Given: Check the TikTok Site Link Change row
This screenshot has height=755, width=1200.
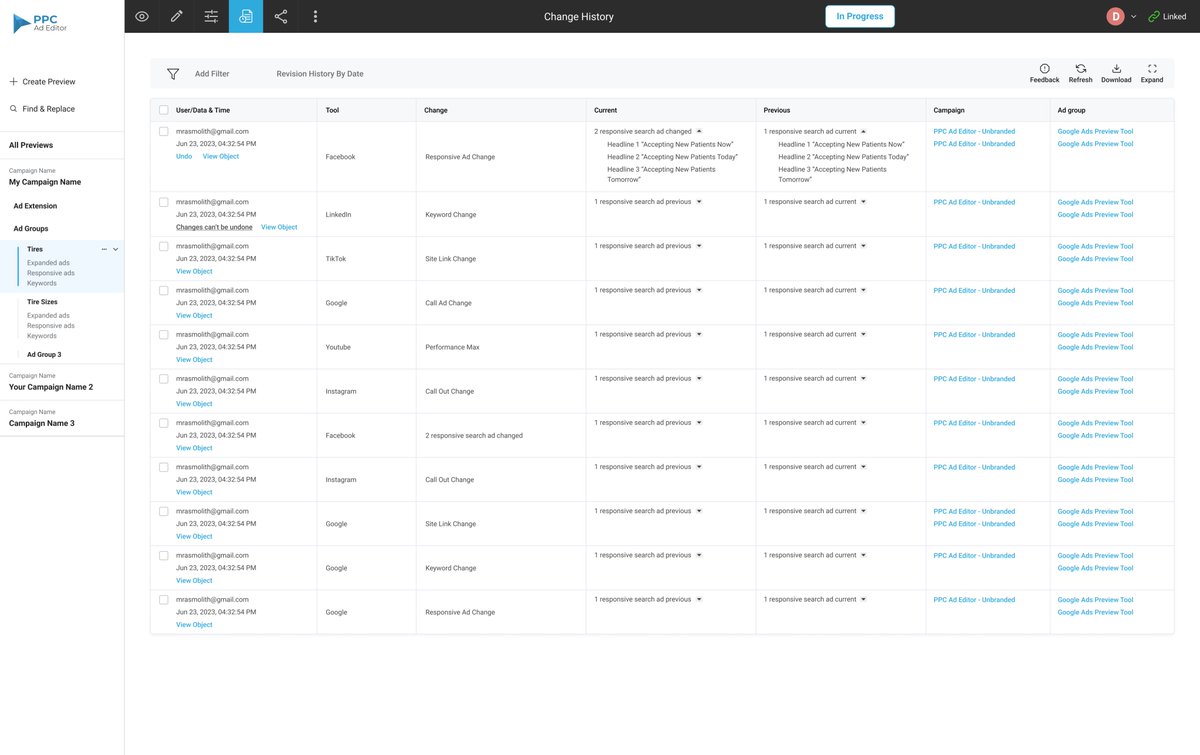Looking at the screenshot, I should (x=164, y=246).
